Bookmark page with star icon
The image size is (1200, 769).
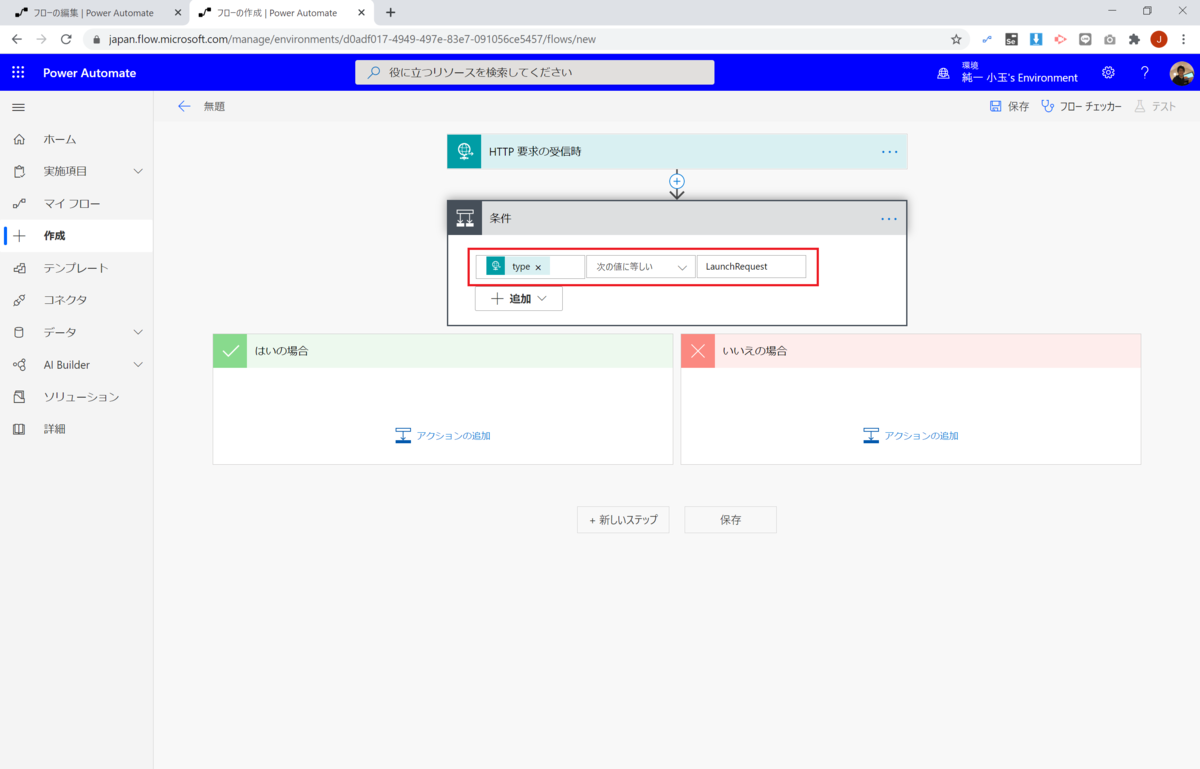[956, 39]
